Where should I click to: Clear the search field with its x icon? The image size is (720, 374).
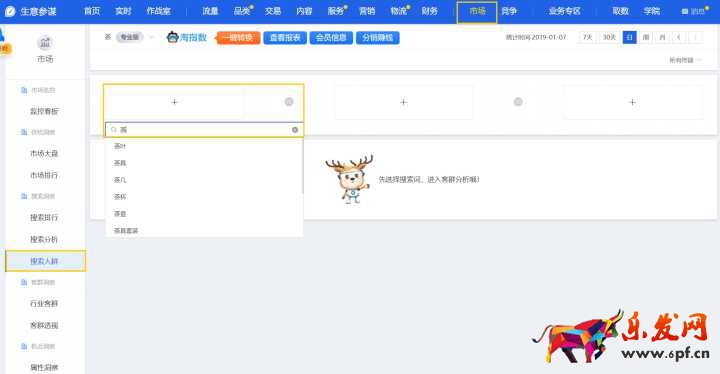pyautogui.click(x=295, y=130)
